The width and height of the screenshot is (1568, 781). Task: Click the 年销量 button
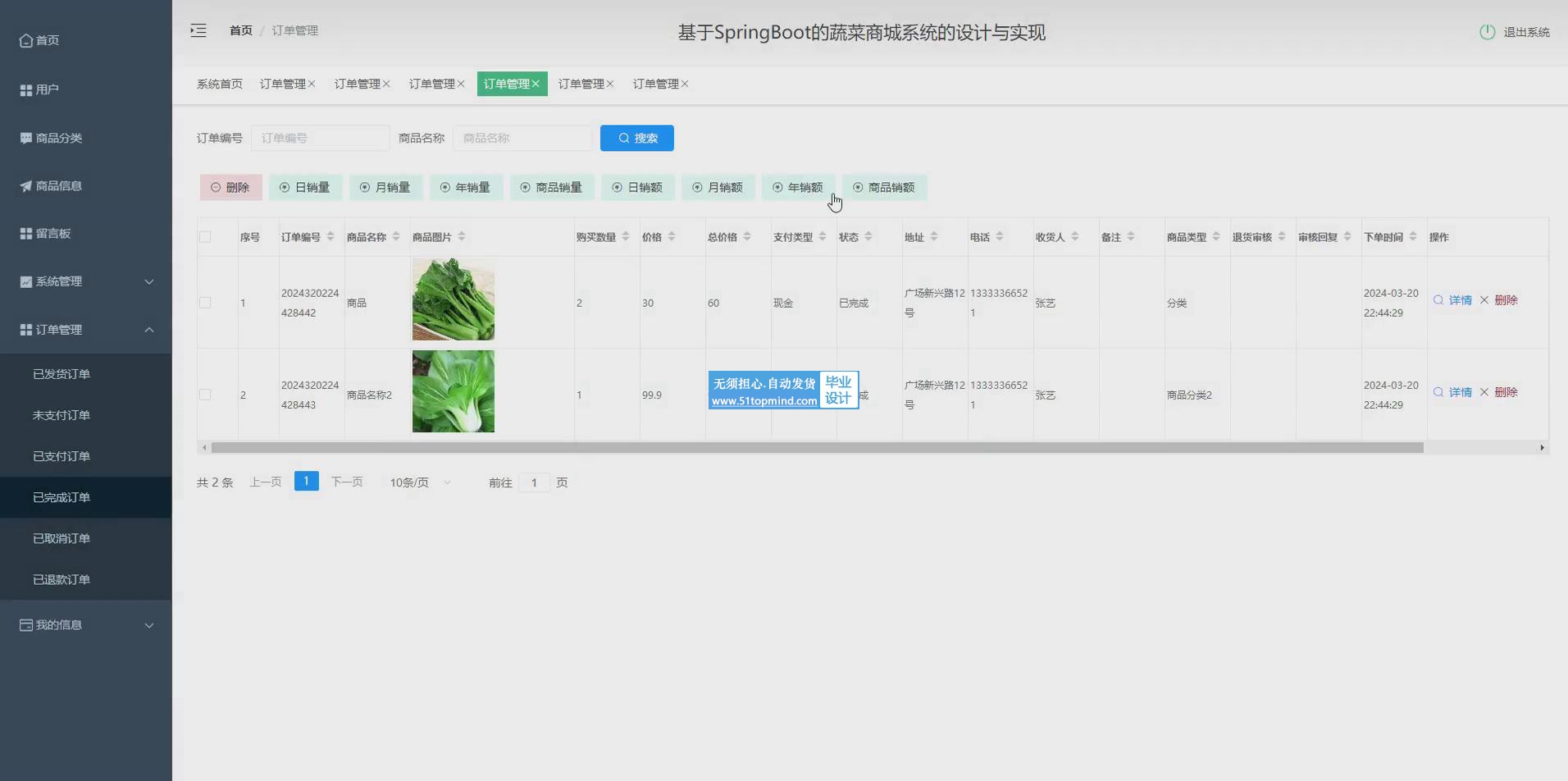click(466, 187)
